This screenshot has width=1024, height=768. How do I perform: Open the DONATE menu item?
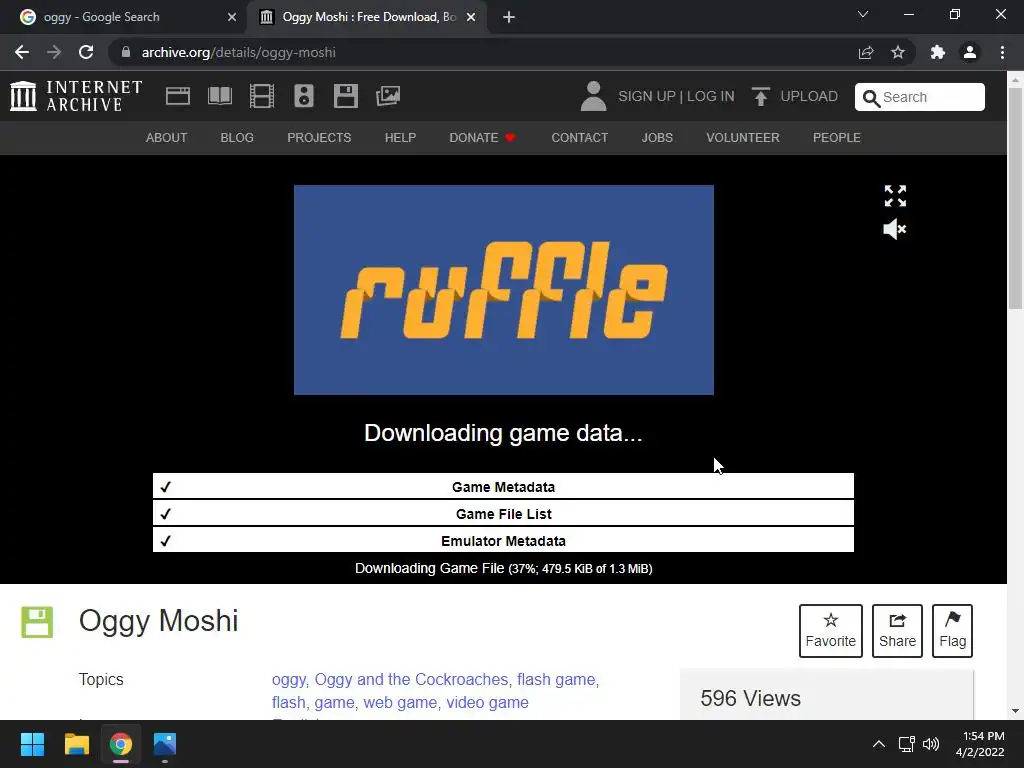pos(483,138)
